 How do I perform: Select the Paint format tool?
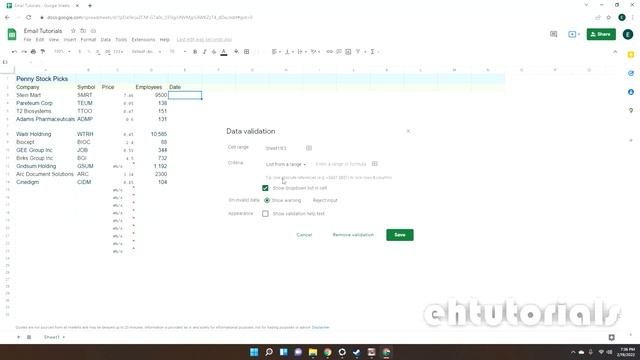coord(43,52)
